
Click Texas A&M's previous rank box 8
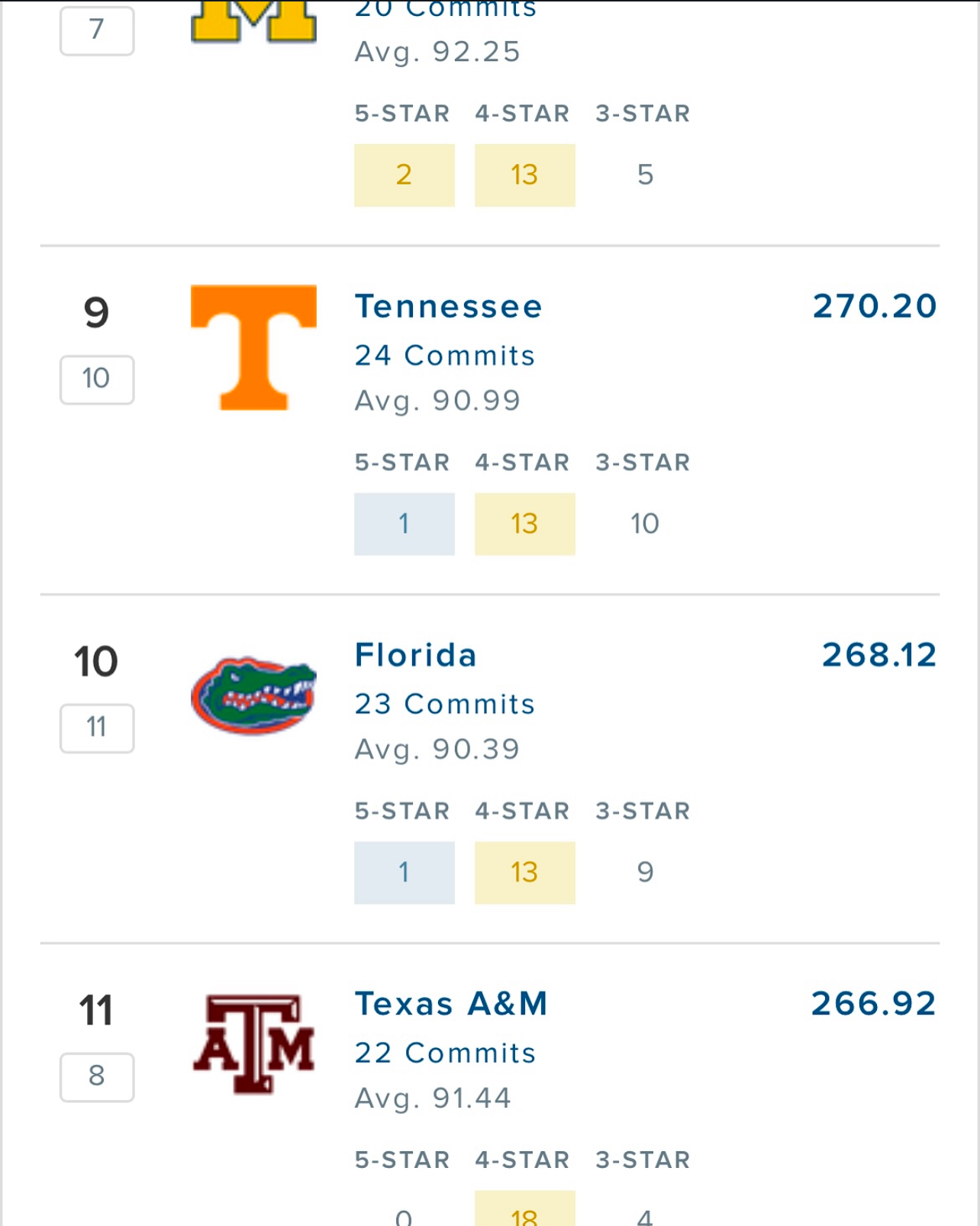tap(97, 1077)
